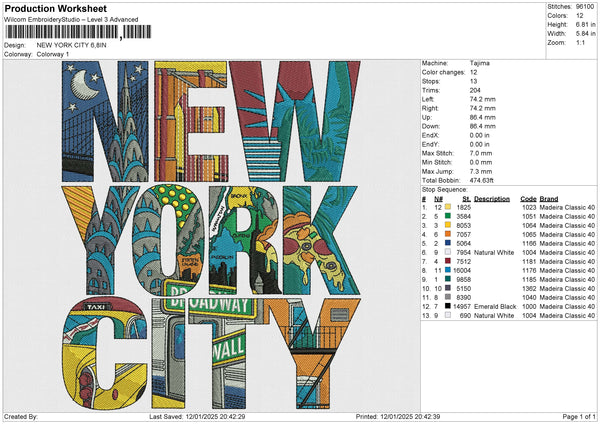
Task: Select the light blue swatch code 1176
Action: click(x=447, y=270)
